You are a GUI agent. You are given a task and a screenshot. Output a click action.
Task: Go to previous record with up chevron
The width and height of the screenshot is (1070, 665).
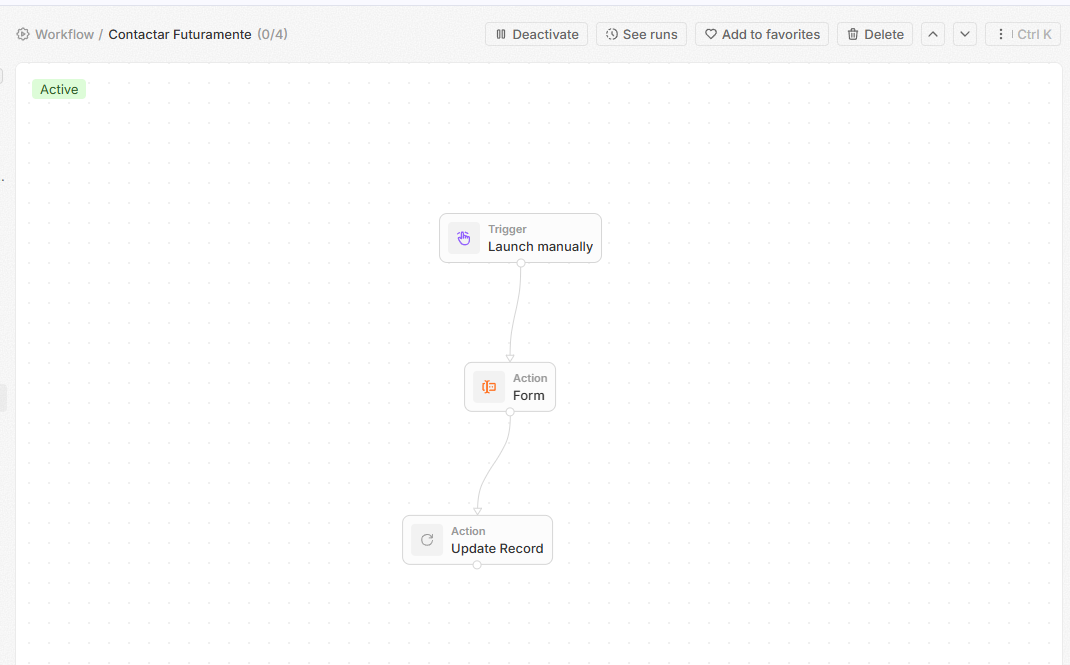tap(933, 34)
